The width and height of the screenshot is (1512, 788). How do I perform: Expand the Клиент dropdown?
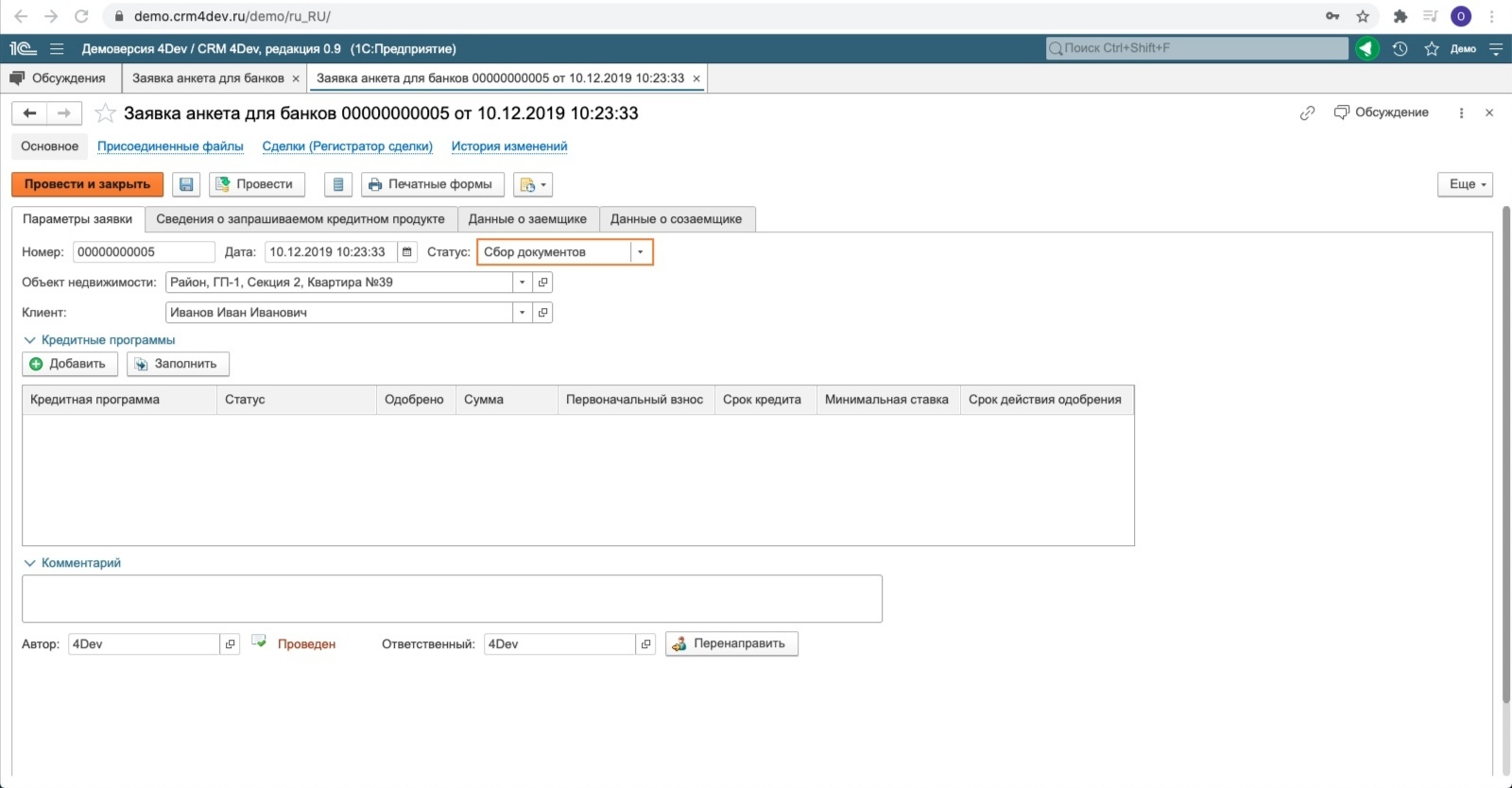point(522,313)
